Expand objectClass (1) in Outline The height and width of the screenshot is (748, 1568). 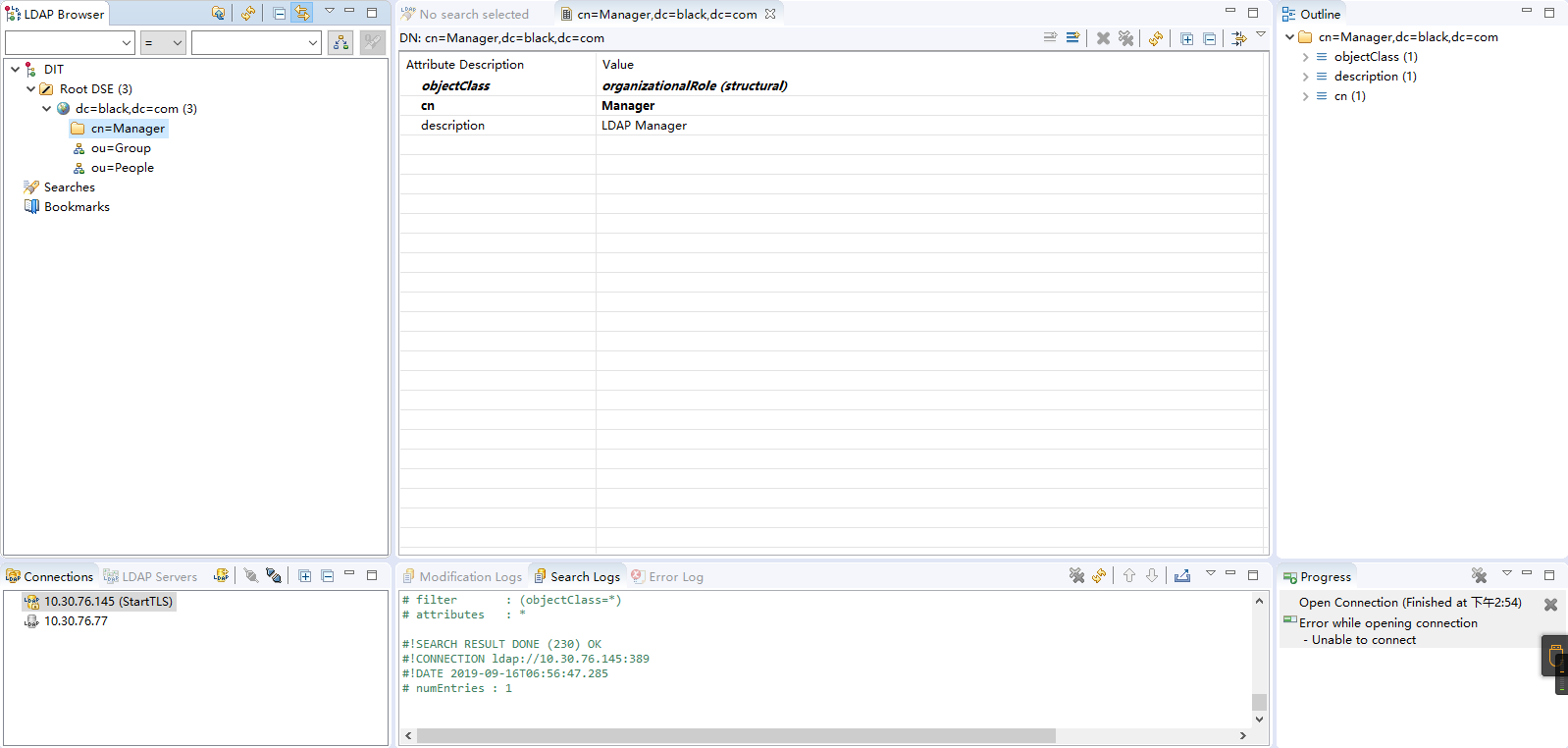(1305, 57)
